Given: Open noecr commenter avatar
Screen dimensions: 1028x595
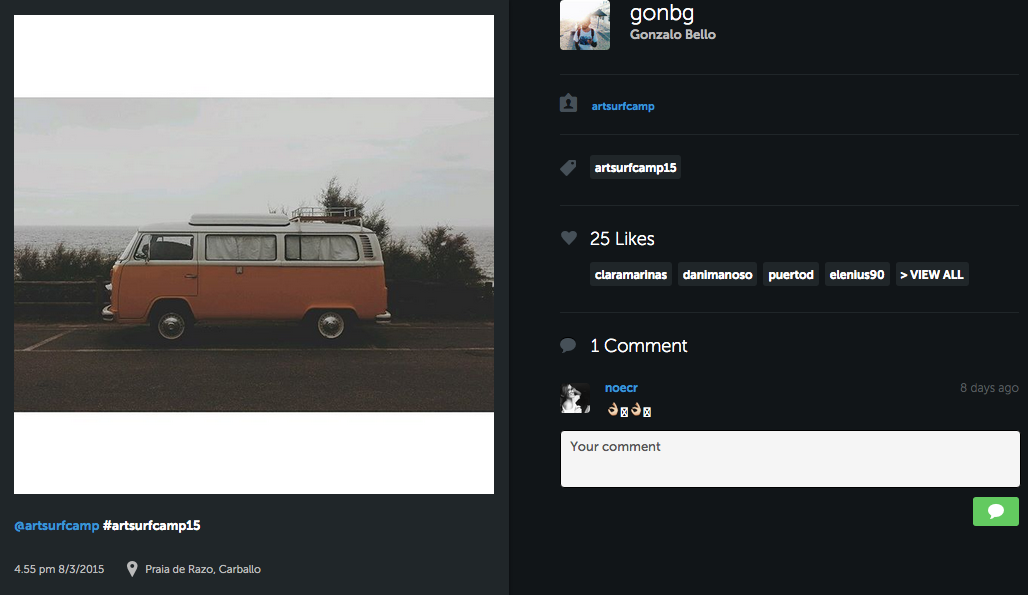Looking at the screenshot, I should click(x=574, y=398).
